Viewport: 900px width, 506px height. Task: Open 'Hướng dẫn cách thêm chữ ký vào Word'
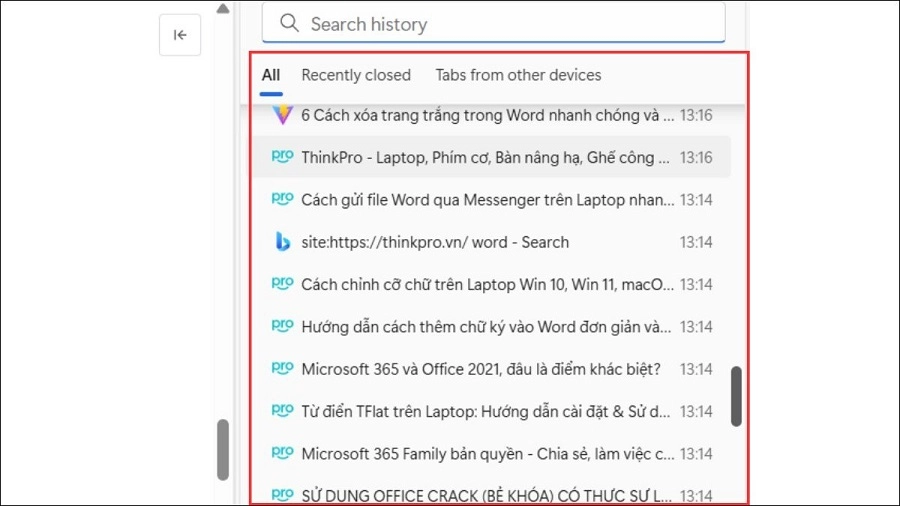(x=486, y=327)
